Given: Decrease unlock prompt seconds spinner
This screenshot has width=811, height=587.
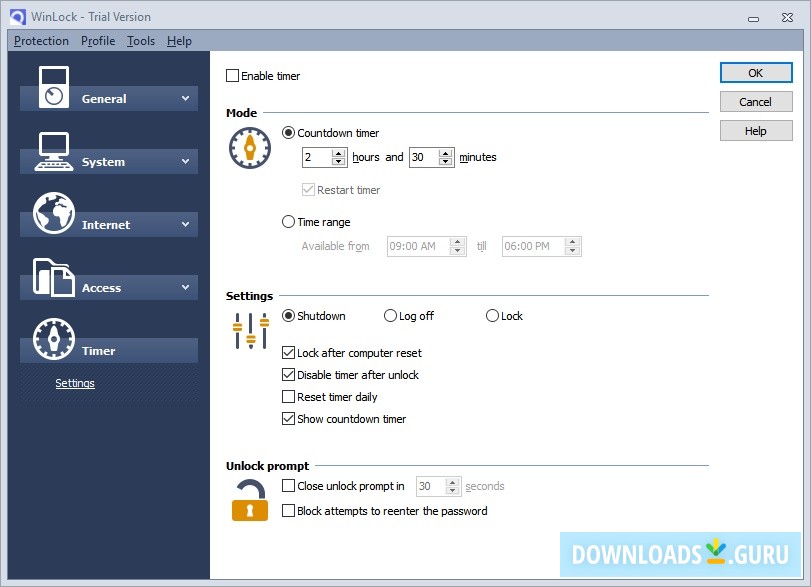Looking at the screenshot, I should (453, 490).
